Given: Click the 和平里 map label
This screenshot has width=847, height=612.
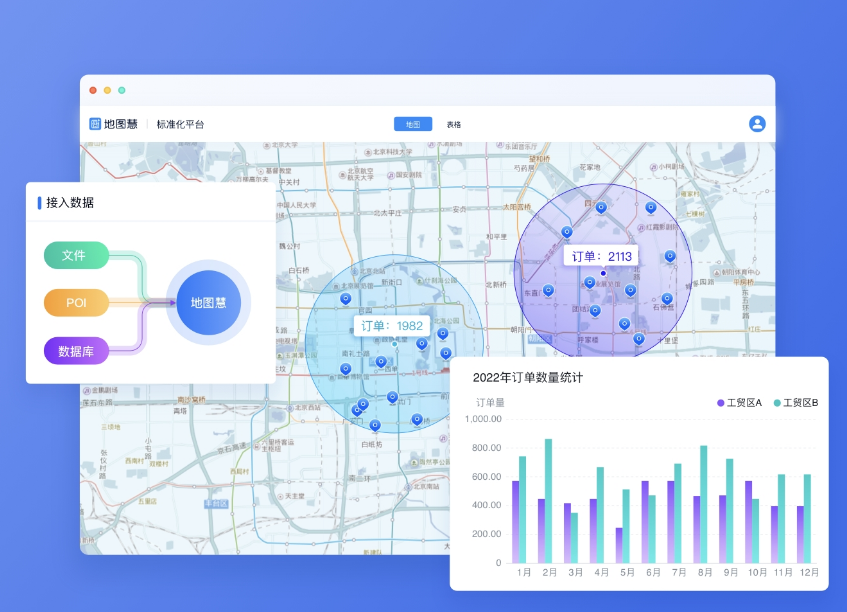Looking at the screenshot, I should (x=496, y=237).
